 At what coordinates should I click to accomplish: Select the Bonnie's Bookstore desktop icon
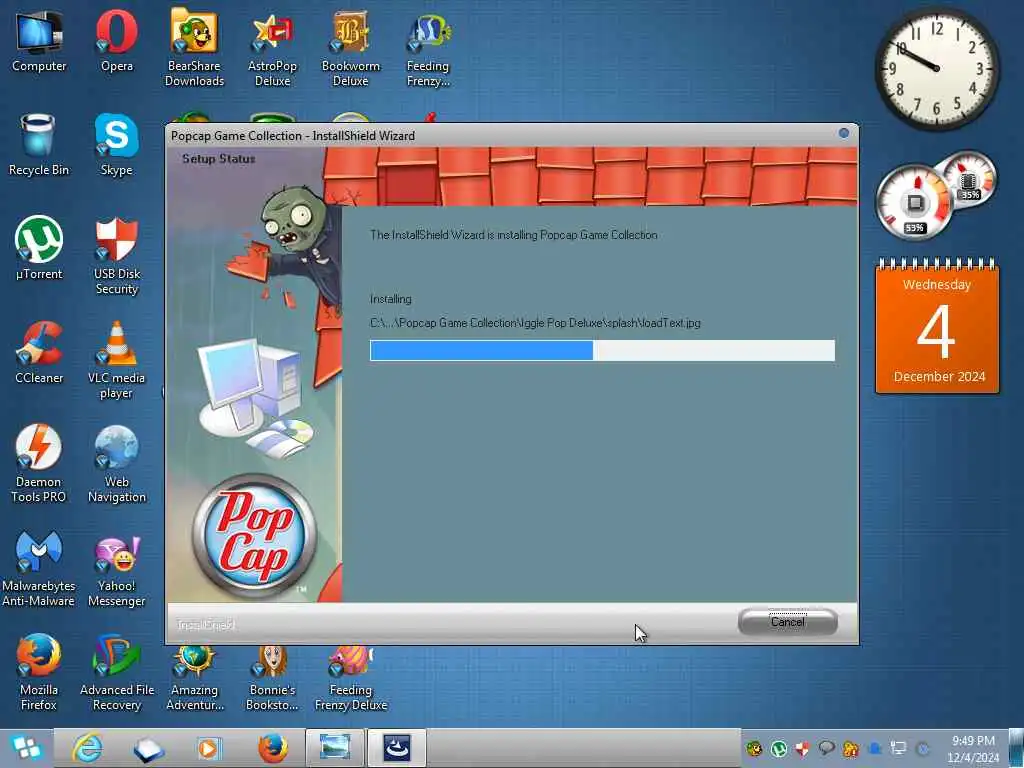point(272,679)
